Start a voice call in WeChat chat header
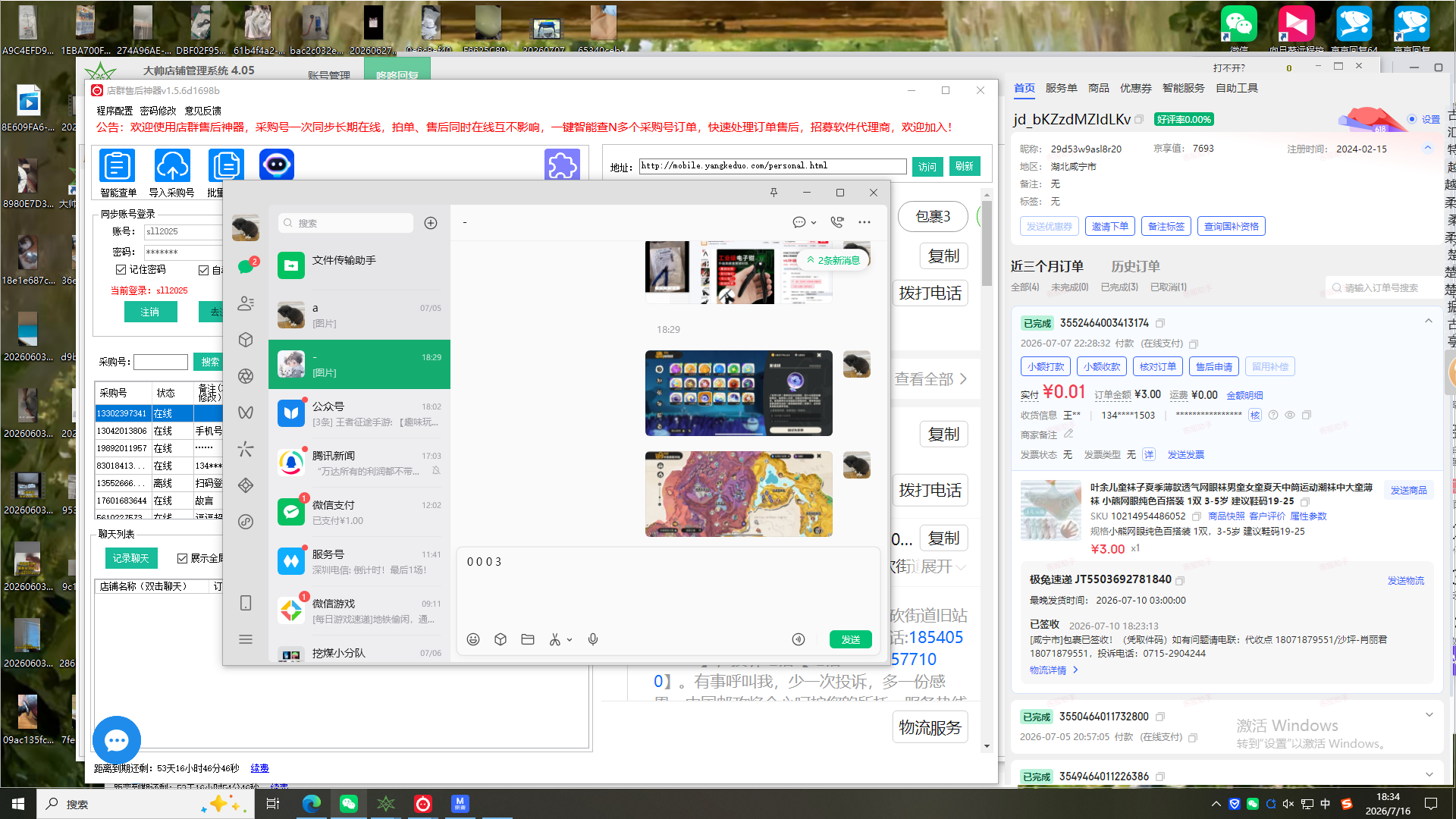 [837, 222]
